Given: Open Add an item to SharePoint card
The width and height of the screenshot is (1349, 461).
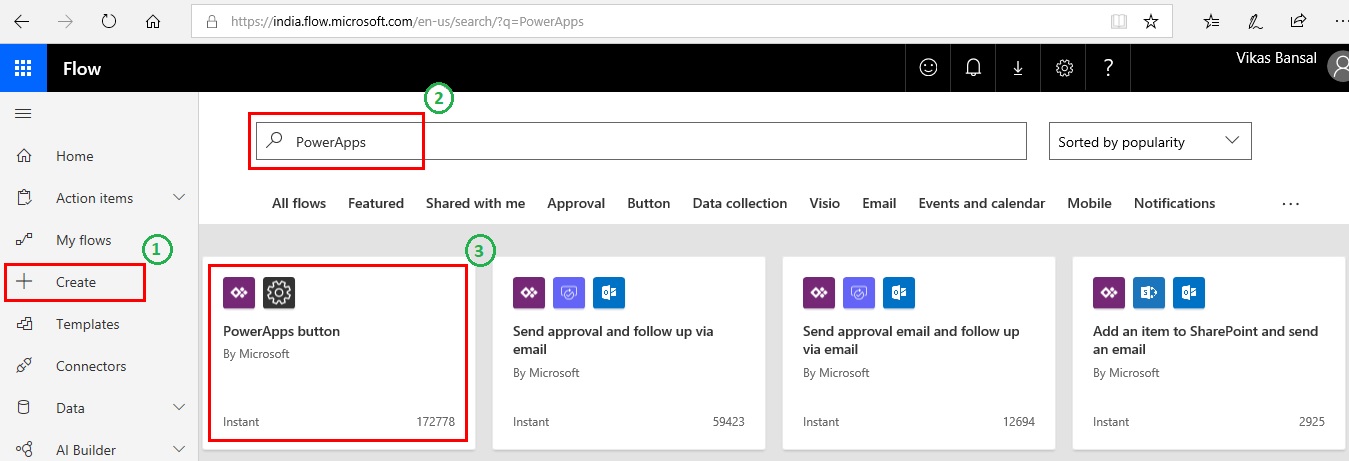Looking at the screenshot, I should point(1210,353).
